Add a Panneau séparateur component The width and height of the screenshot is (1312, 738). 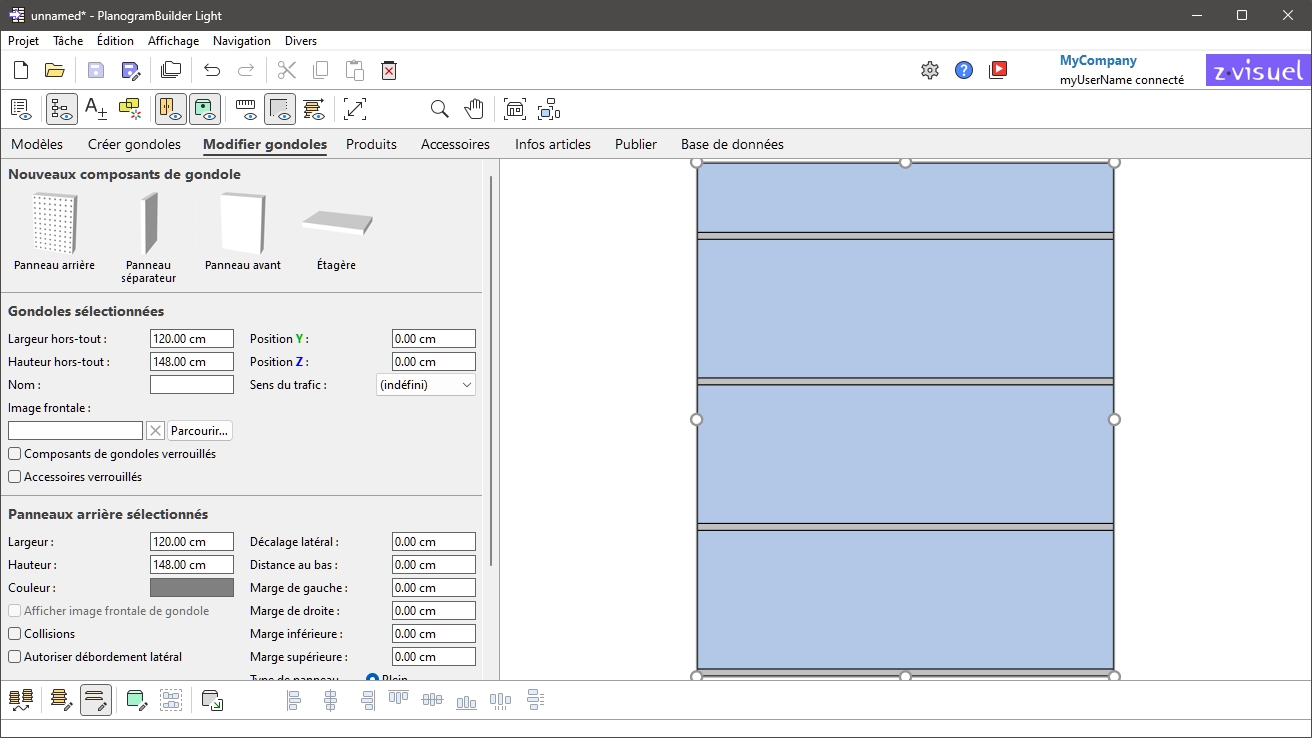(x=148, y=238)
